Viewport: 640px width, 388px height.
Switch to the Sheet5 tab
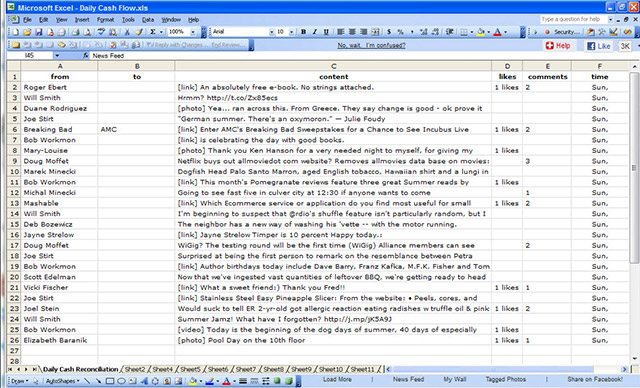tap(190, 369)
